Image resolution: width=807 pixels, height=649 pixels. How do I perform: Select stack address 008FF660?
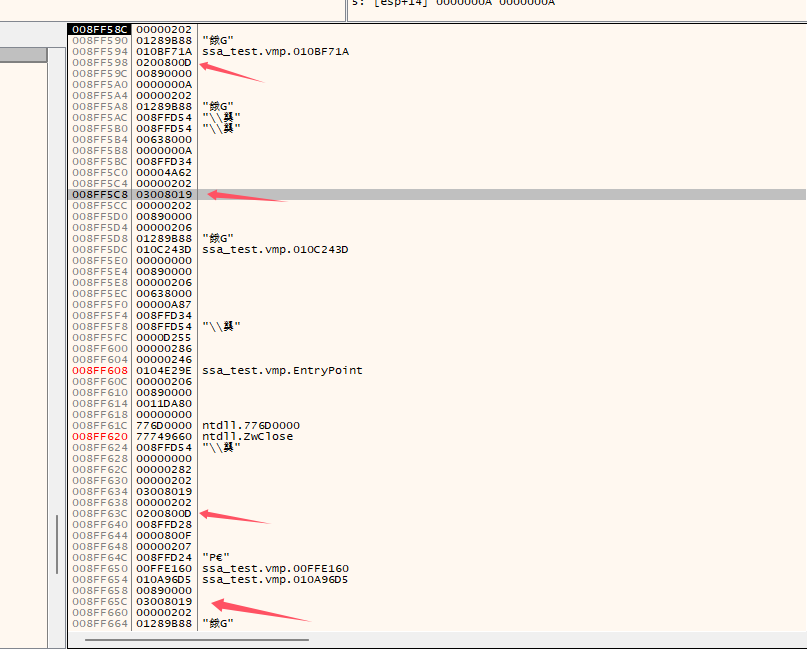tap(99, 612)
